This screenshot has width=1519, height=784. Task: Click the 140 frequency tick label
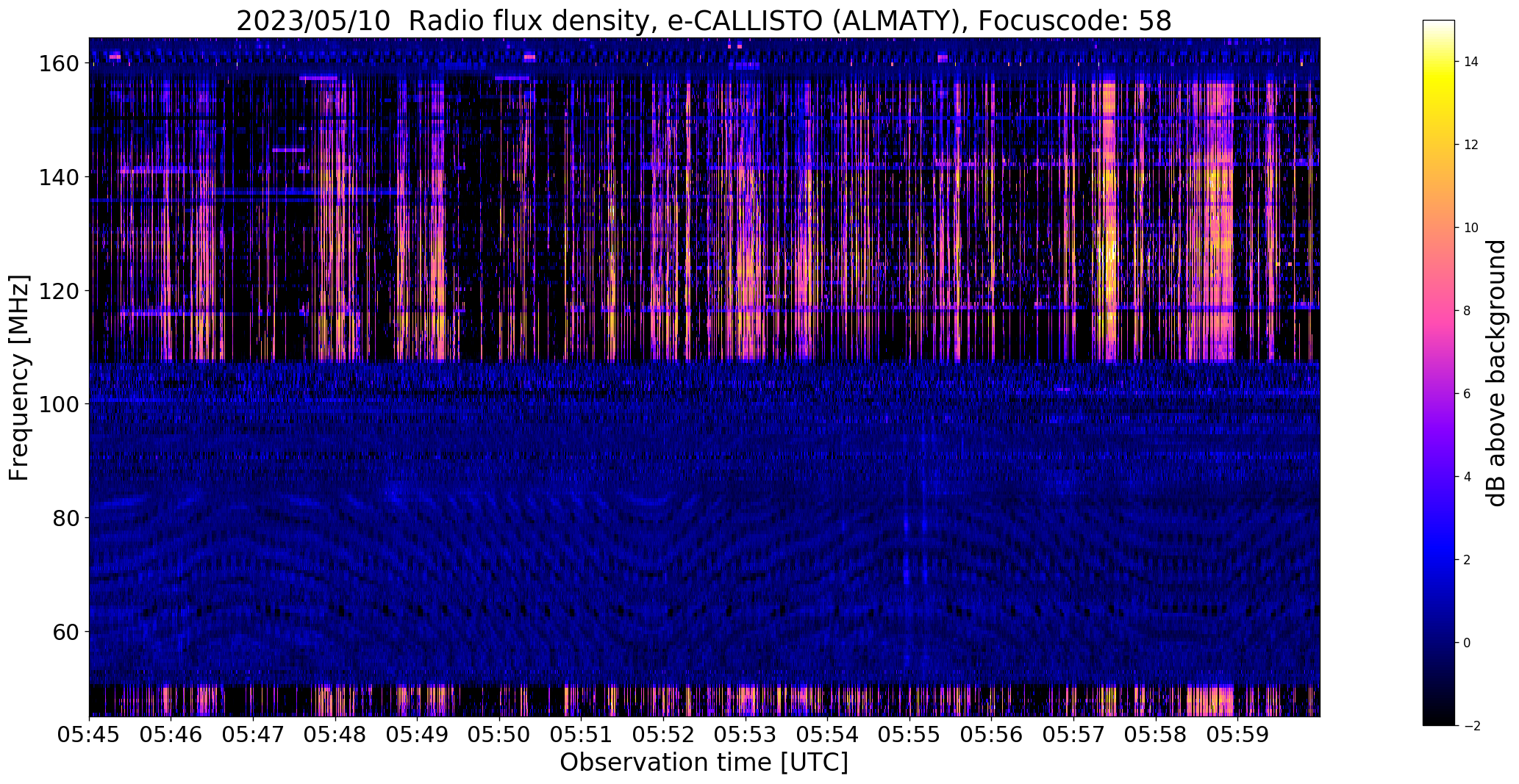pos(59,177)
